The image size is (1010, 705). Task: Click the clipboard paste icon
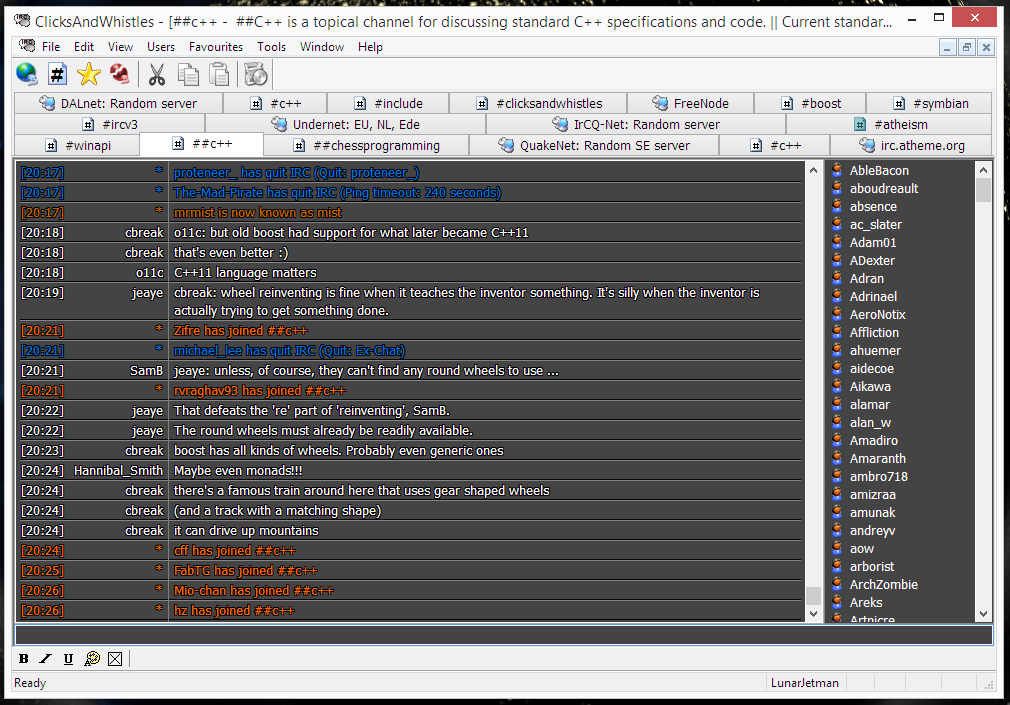click(x=219, y=74)
